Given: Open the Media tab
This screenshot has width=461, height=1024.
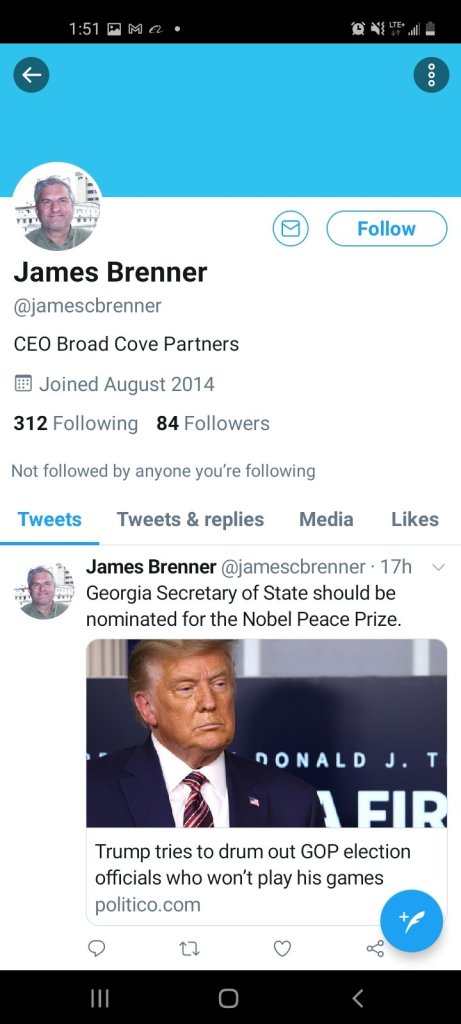Looking at the screenshot, I should [x=326, y=519].
